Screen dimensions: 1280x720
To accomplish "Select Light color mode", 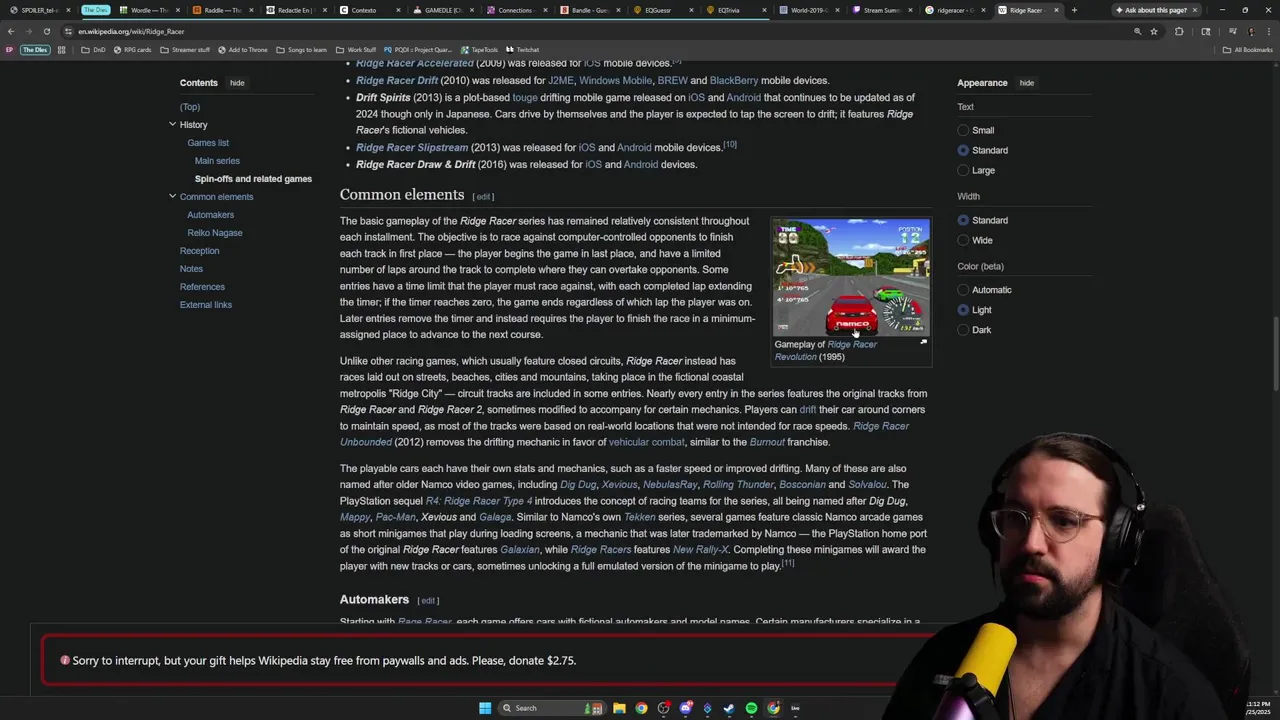I will [963, 310].
